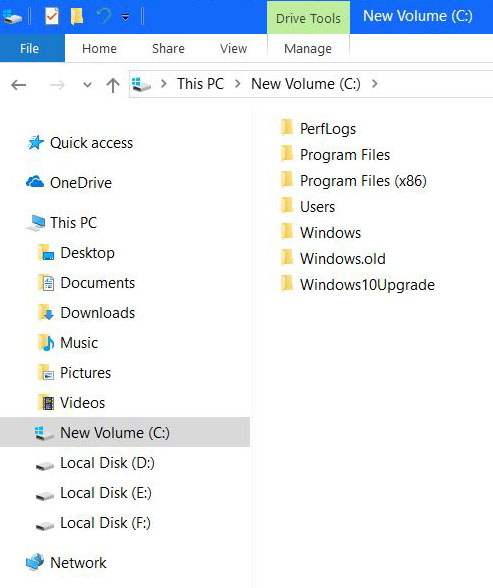Image resolution: width=493 pixels, height=588 pixels.
Task: Switch to the View ribbon tab
Action: tap(233, 48)
